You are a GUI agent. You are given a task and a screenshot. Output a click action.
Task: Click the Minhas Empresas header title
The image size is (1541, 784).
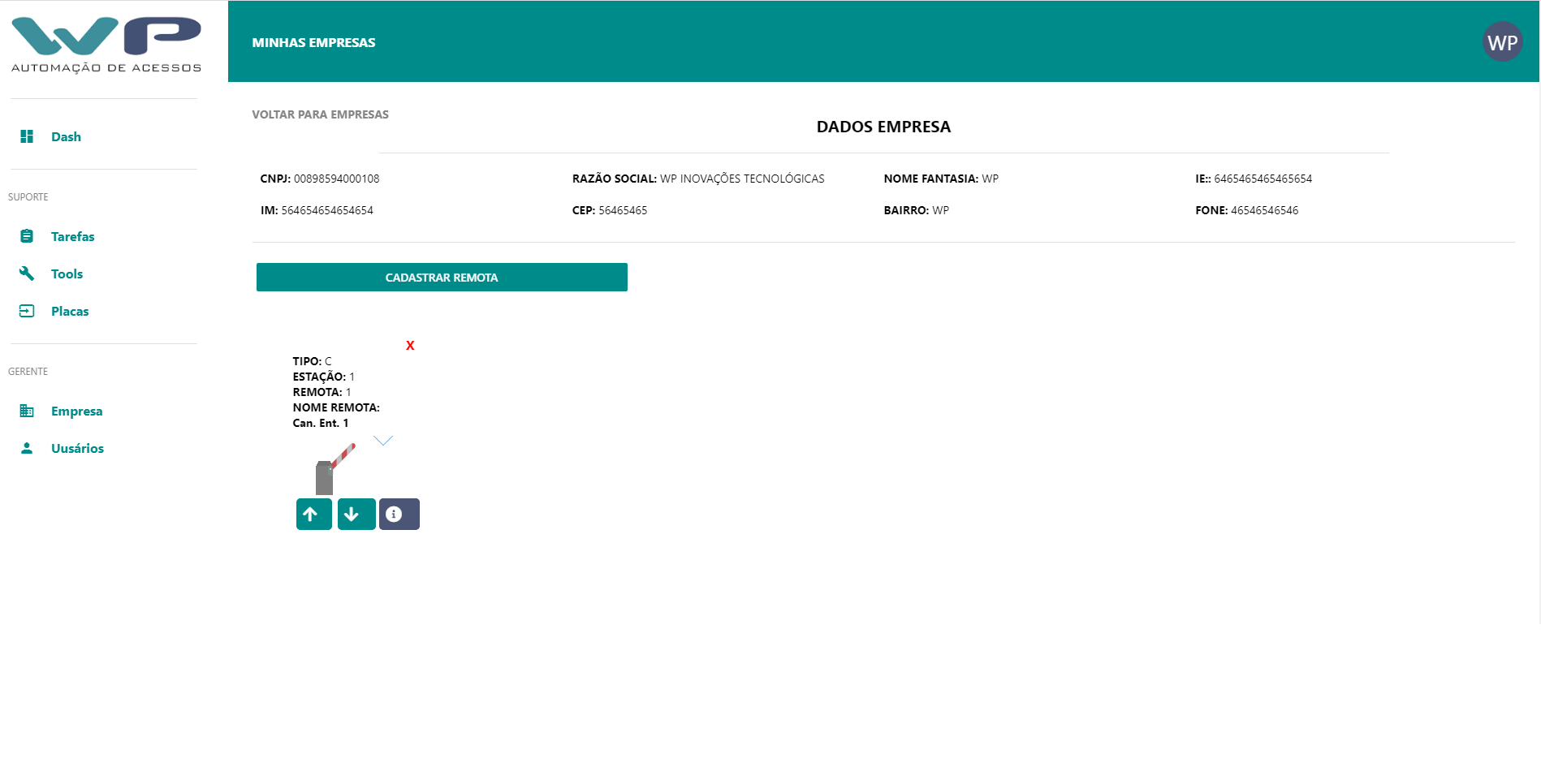[x=313, y=42]
